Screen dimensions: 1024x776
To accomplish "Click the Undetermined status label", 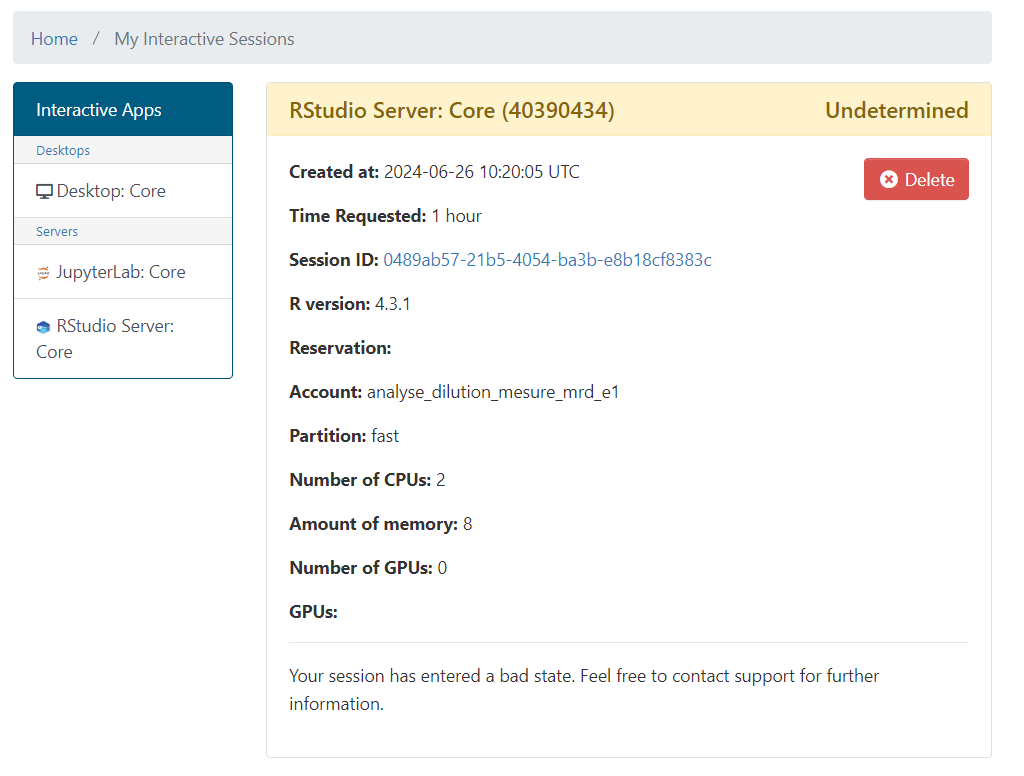I will 897,110.
